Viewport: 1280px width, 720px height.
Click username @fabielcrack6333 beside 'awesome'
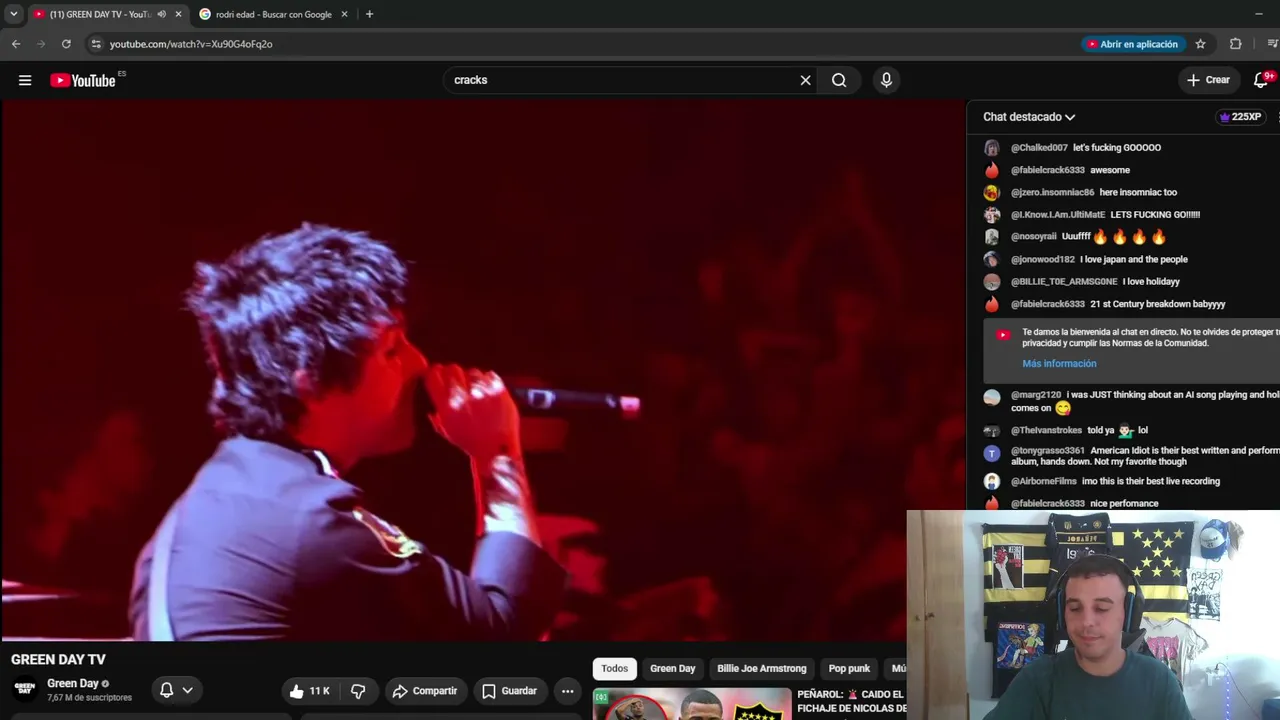pos(1048,170)
